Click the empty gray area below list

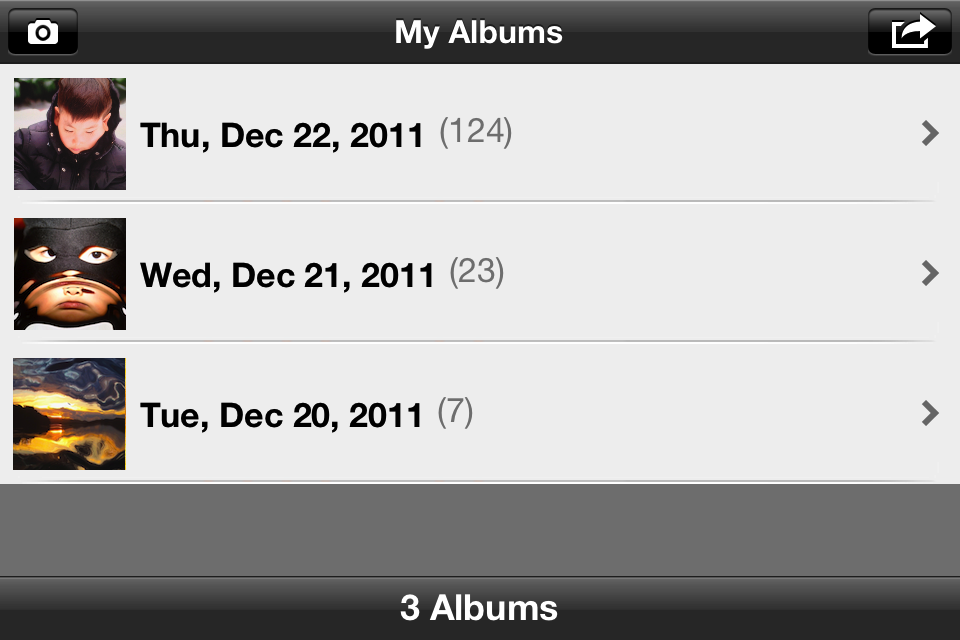pyautogui.click(x=480, y=530)
